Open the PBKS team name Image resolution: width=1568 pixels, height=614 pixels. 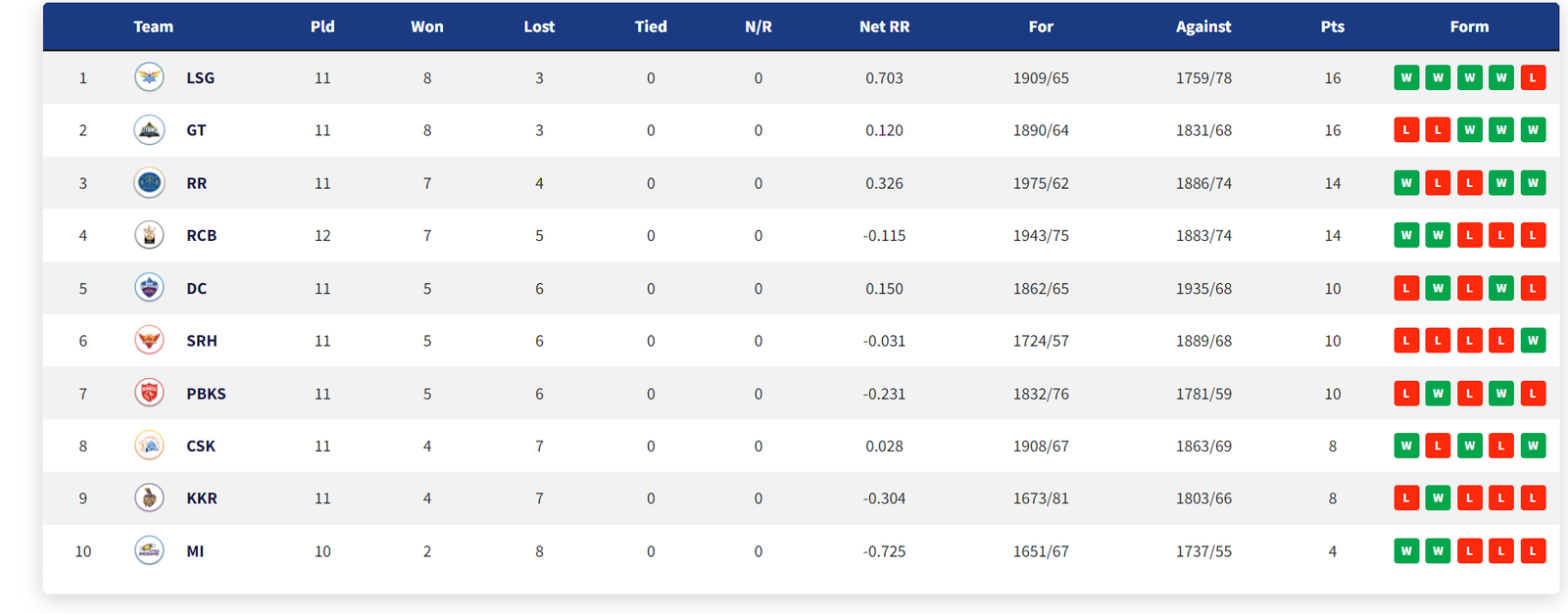(x=206, y=394)
